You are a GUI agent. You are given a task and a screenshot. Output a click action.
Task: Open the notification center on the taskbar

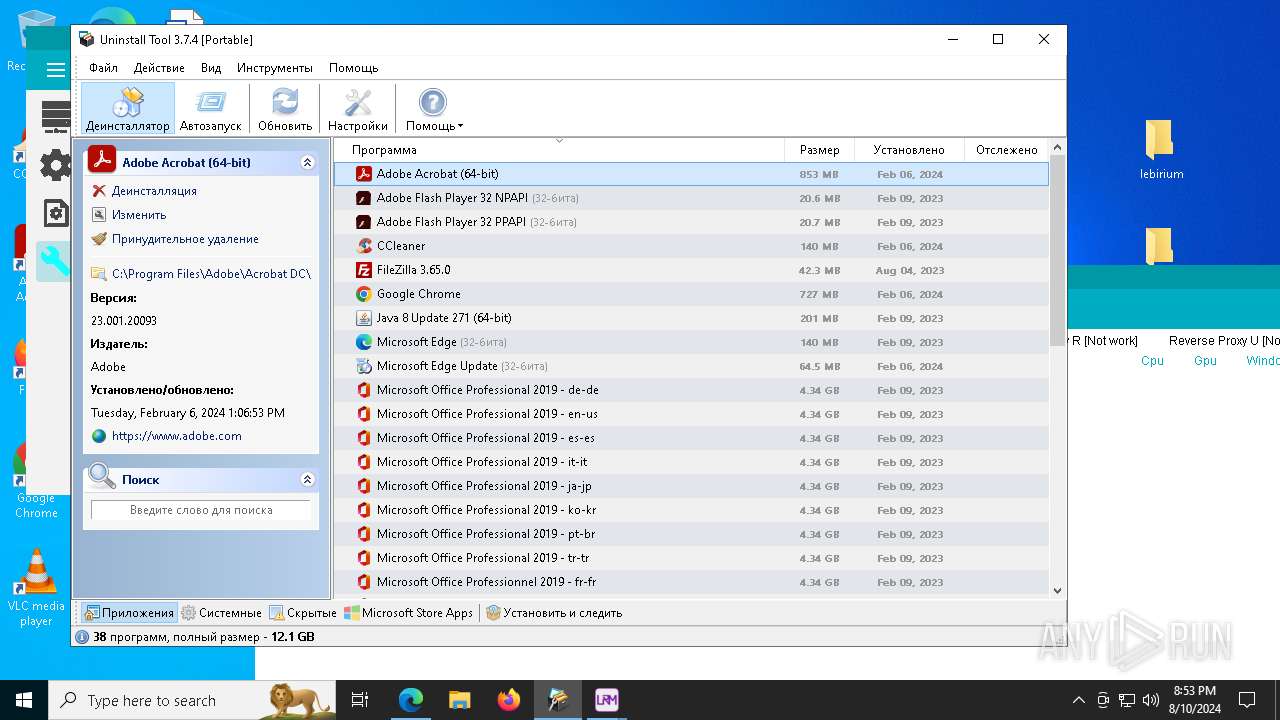(x=1247, y=700)
